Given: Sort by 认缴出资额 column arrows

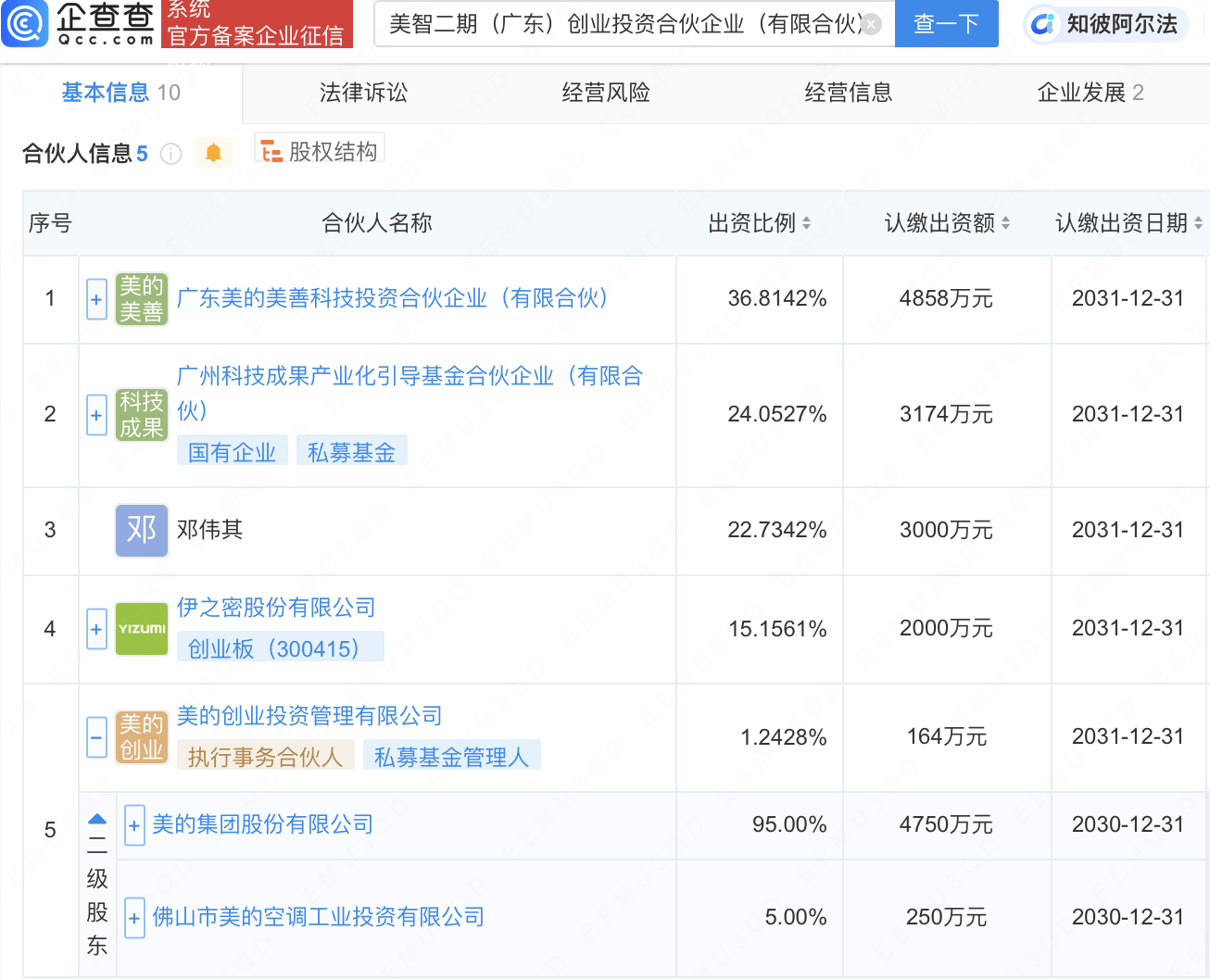Looking at the screenshot, I should 1005,223.
